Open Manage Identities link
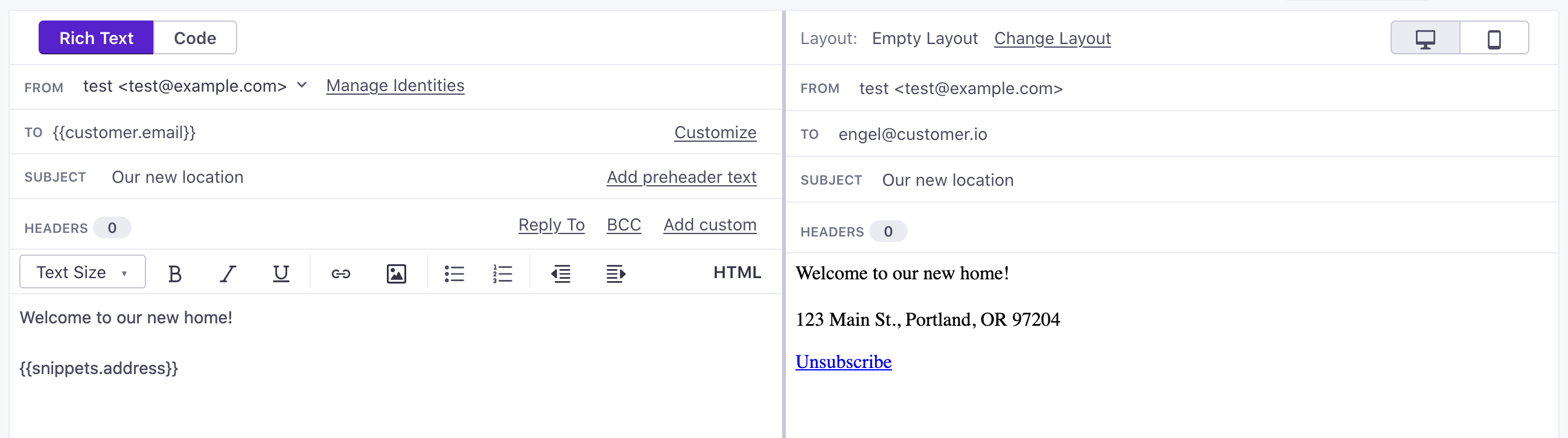The height and width of the screenshot is (438, 1568). [395, 86]
